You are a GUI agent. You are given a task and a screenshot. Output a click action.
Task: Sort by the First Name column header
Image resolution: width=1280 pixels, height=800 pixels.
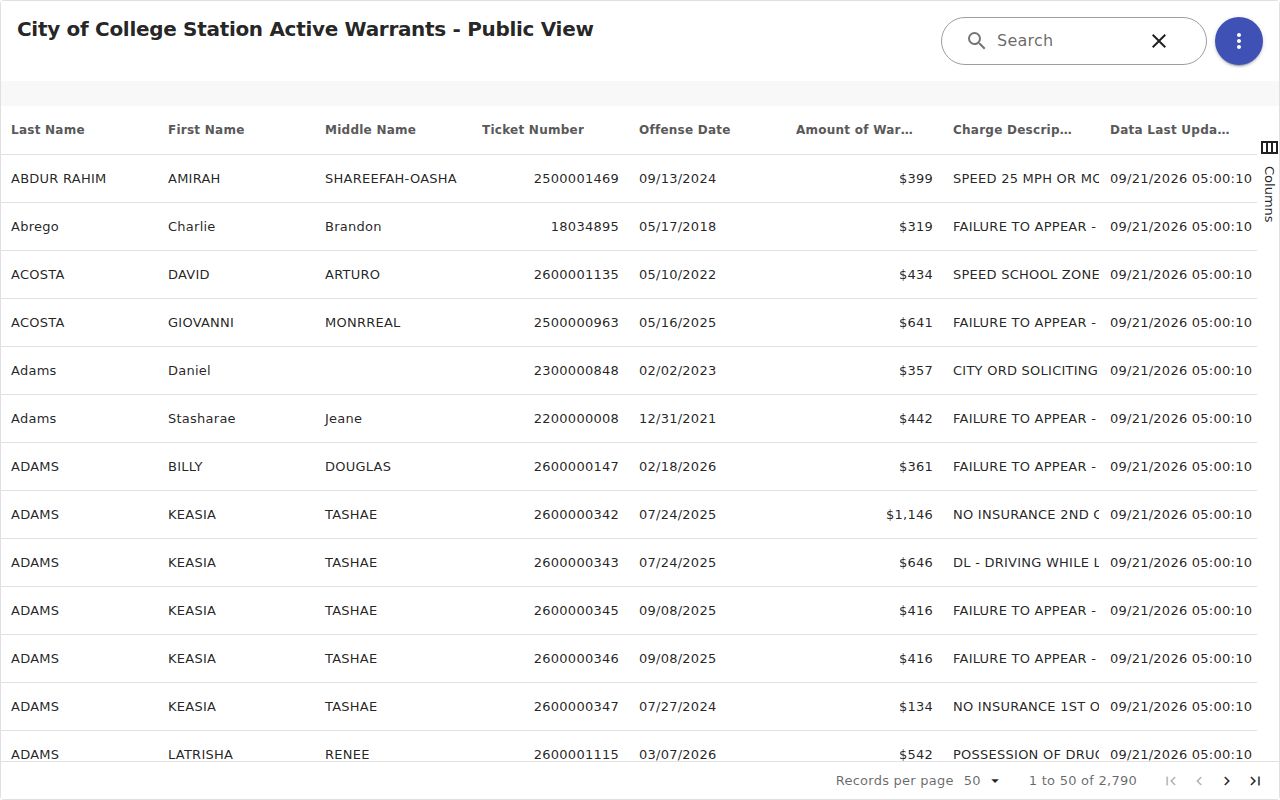click(x=206, y=130)
